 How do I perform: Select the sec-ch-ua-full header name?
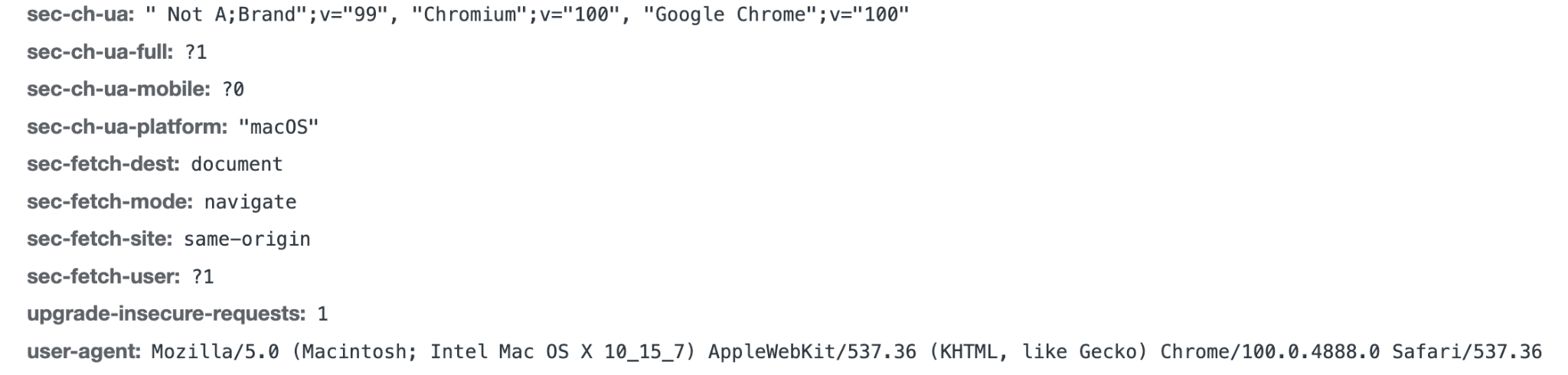pyautogui.click(x=100, y=52)
